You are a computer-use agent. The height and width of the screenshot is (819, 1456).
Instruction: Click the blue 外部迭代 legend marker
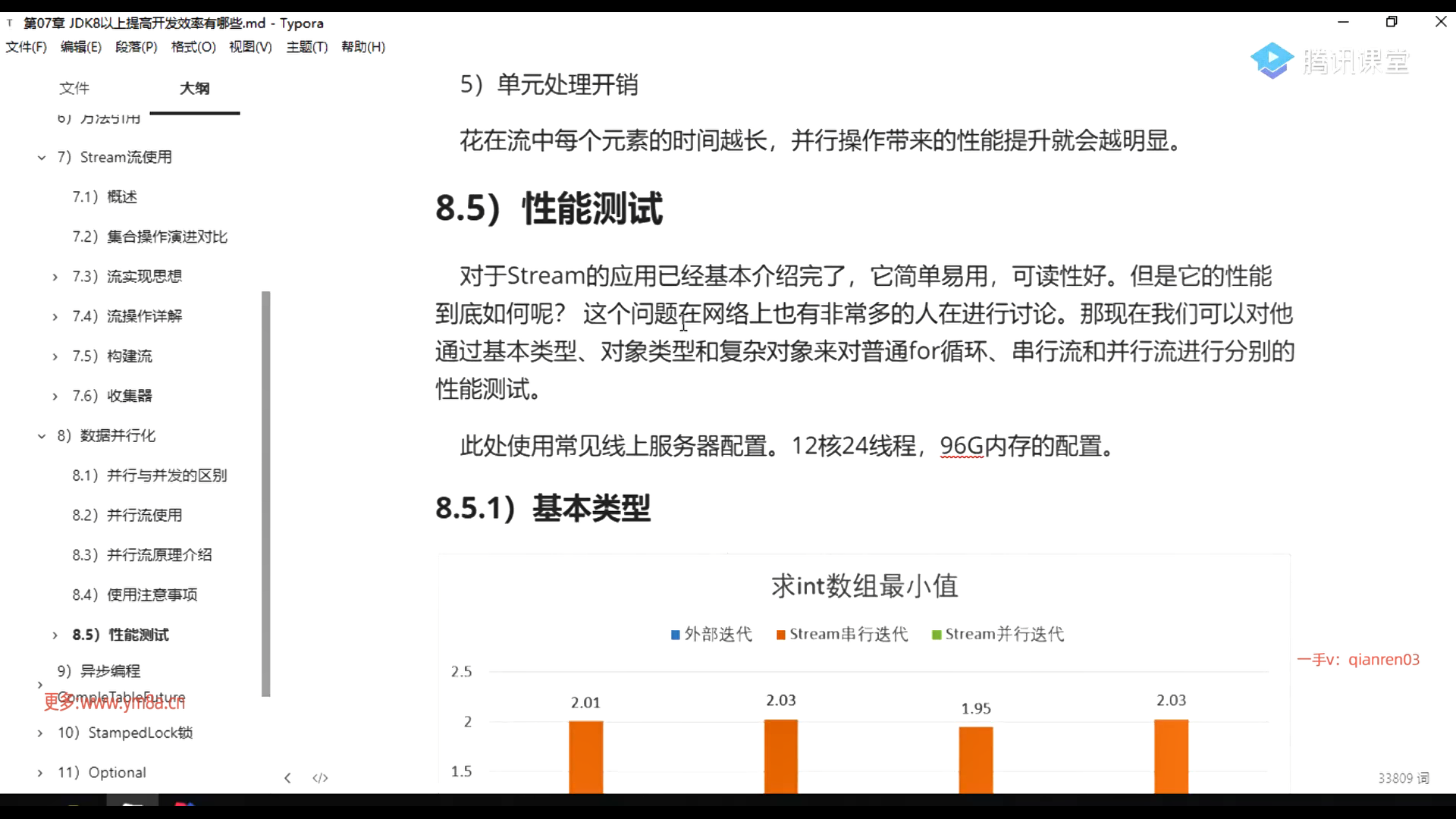[675, 635]
